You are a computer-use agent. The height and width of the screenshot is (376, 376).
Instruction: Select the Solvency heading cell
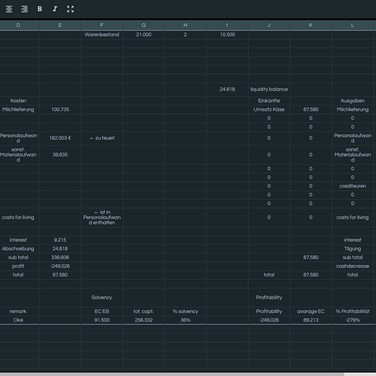click(x=102, y=297)
